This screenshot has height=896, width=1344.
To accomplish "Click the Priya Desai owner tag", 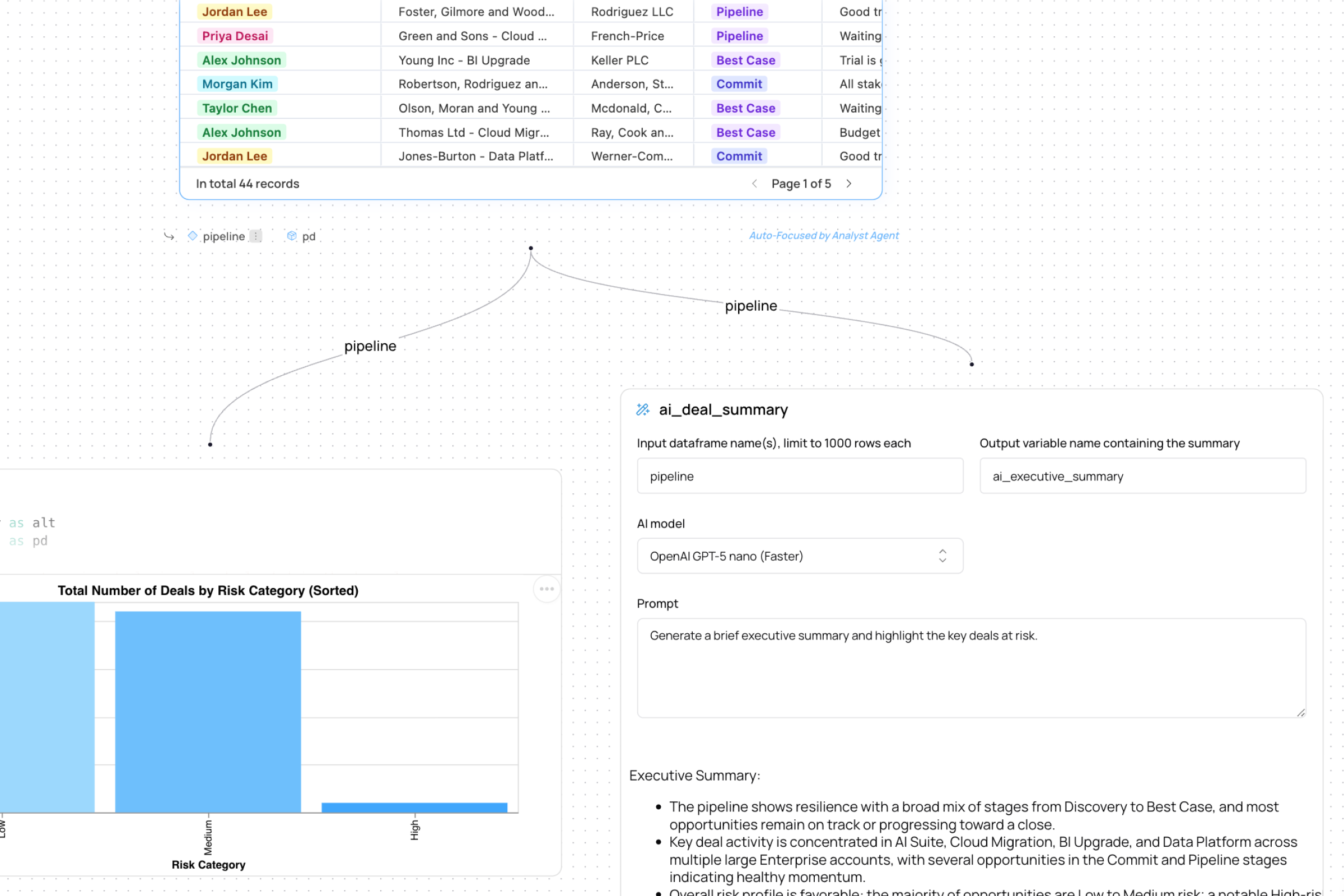I will point(235,36).
